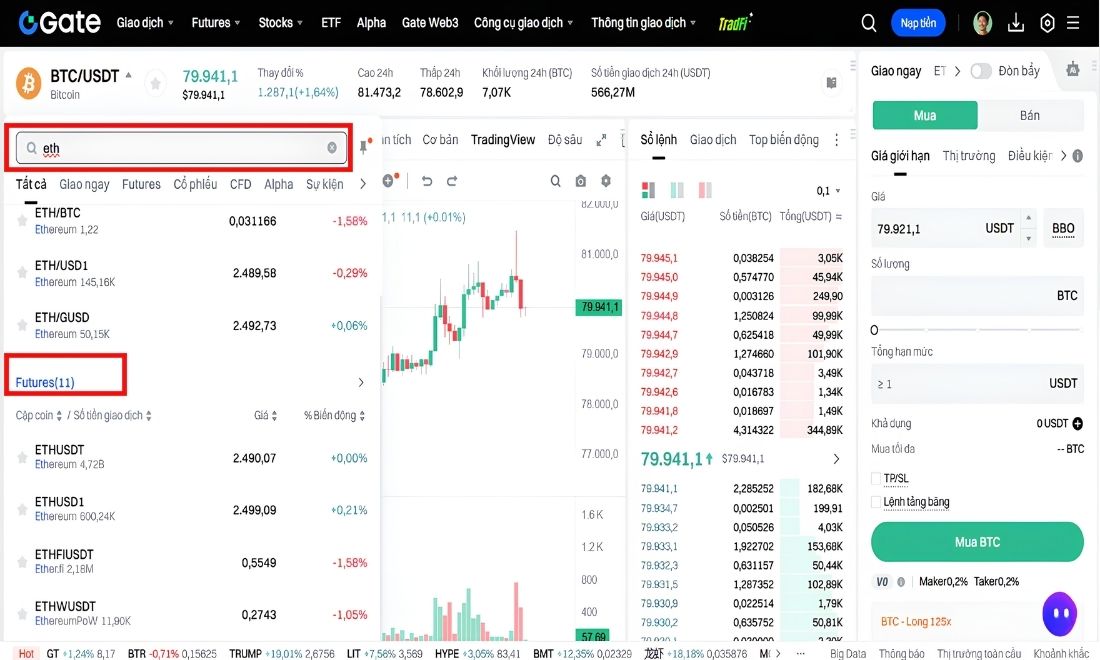Clear the eth search text
Screen dimensions: 1100x660
coord(332,147)
